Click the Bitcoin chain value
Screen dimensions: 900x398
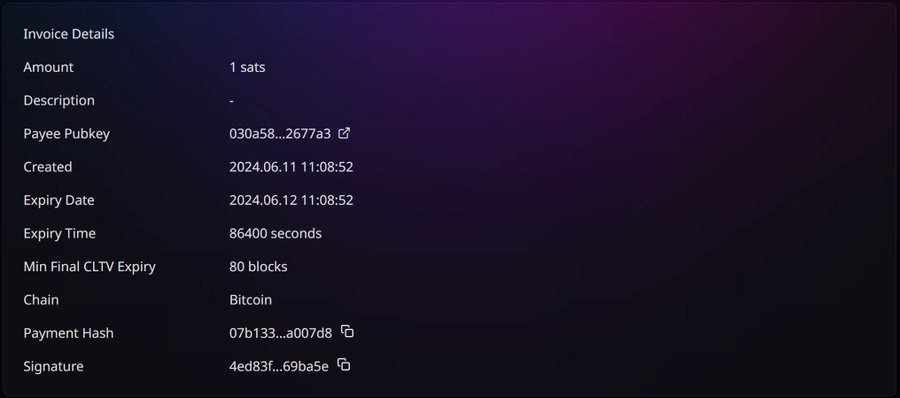tap(251, 300)
